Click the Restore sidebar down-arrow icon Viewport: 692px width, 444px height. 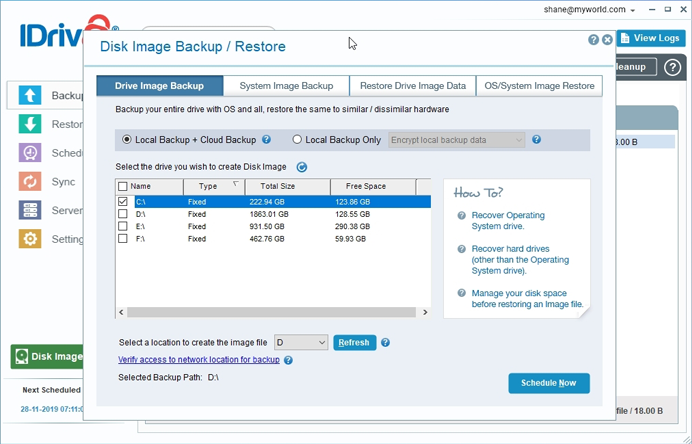30,124
